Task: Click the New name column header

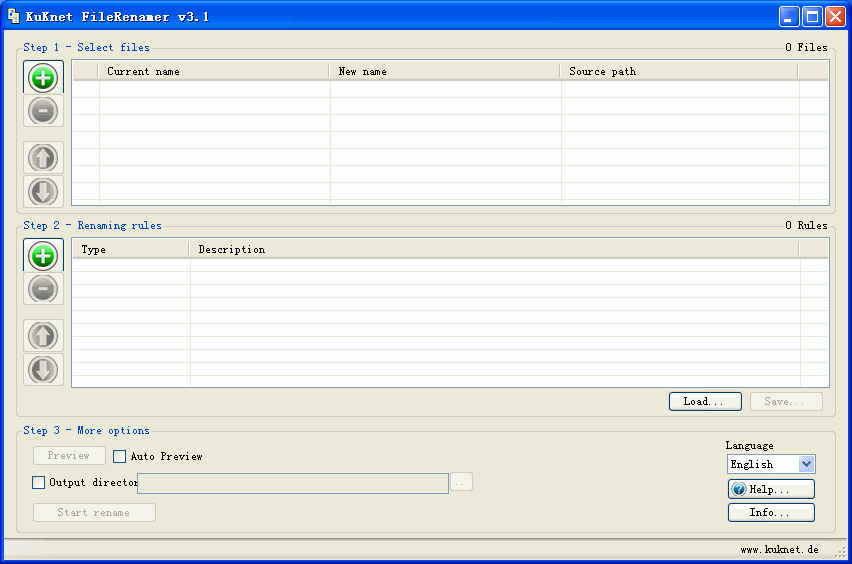Action: coord(444,71)
